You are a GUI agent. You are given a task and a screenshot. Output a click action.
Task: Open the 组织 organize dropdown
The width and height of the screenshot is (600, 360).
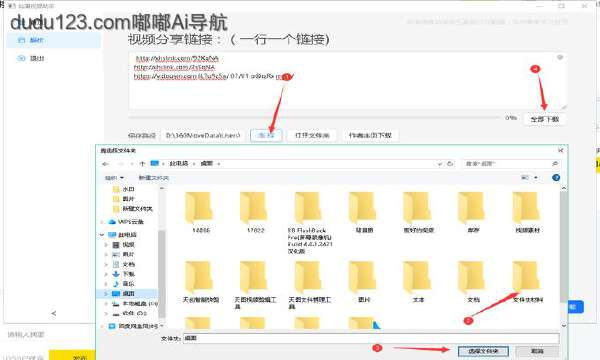114,178
